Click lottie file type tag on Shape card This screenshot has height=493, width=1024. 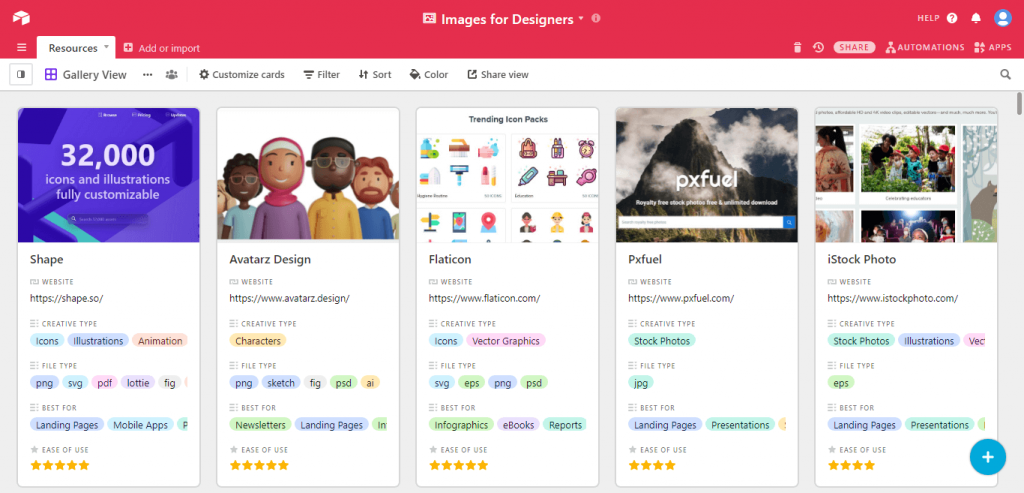point(138,383)
